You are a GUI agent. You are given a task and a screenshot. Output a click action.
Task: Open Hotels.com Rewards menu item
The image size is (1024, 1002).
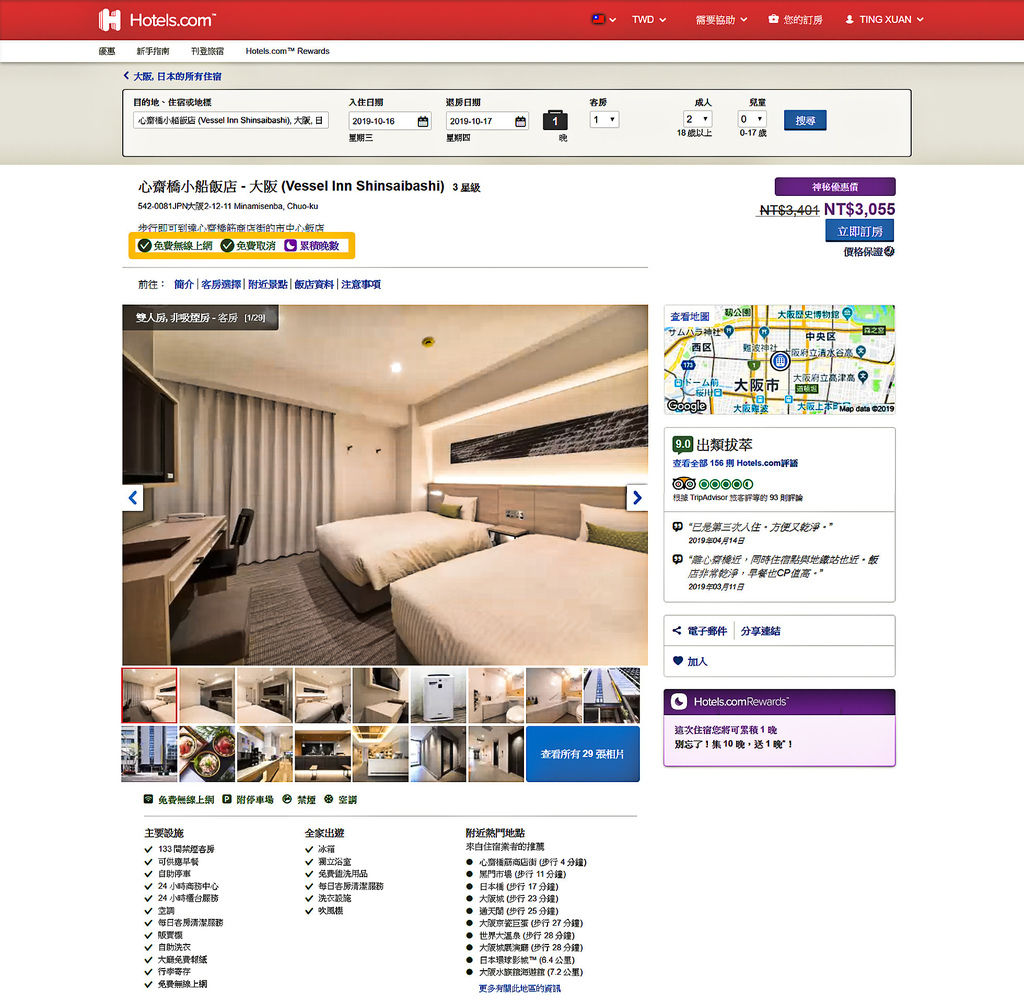click(x=287, y=51)
